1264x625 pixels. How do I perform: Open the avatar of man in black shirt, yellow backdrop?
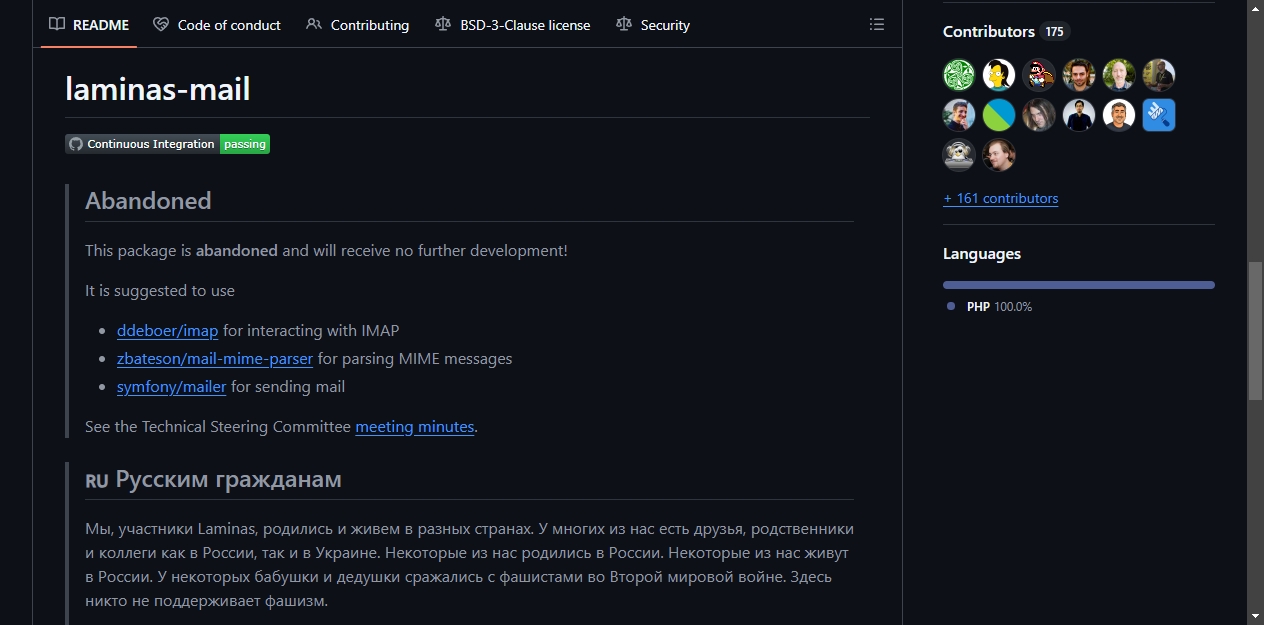1159,75
